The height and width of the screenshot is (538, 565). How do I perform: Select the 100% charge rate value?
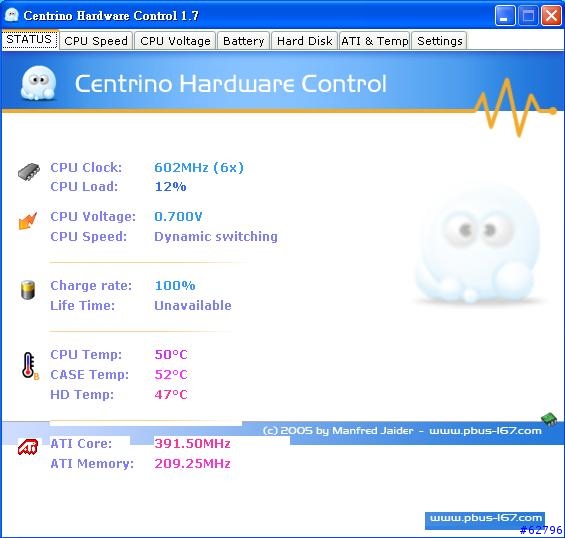175,286
